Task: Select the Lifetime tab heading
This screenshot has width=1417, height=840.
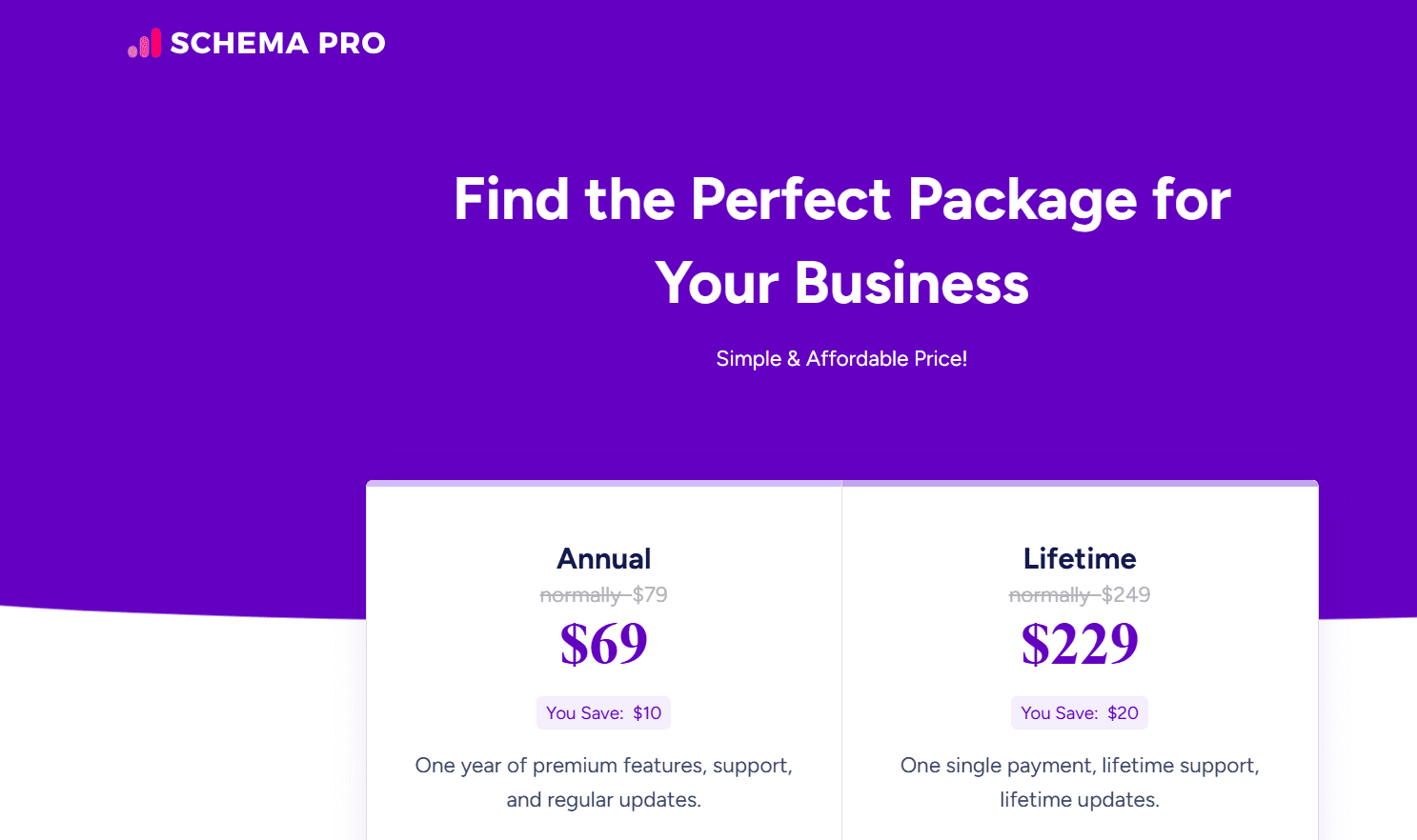Action: pos(1079,559)
